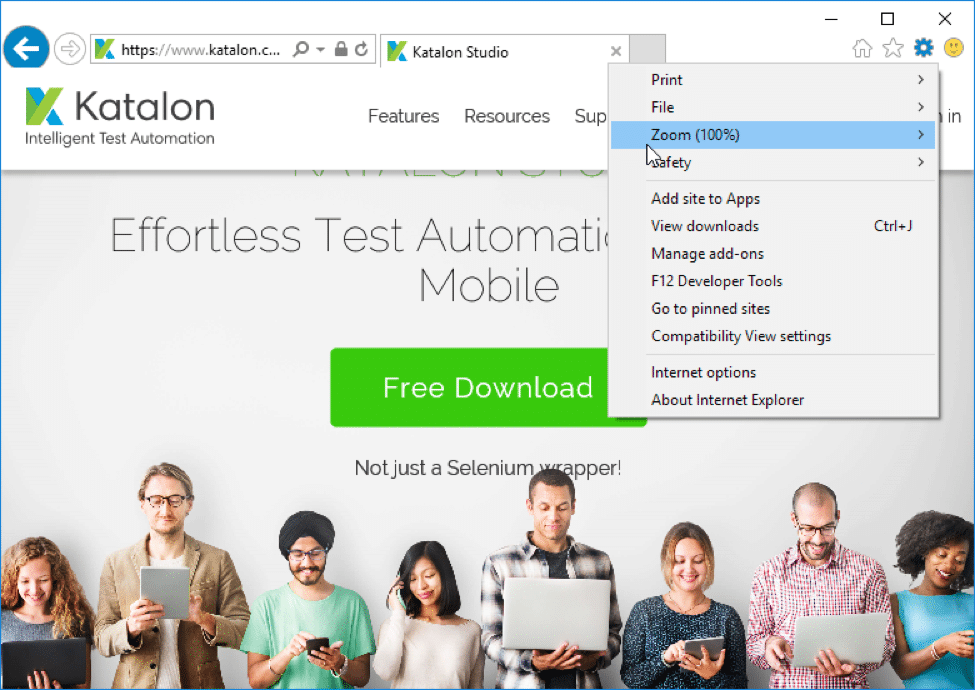Open Favorites star icon

pyautogui.click(x=892, y=48)
